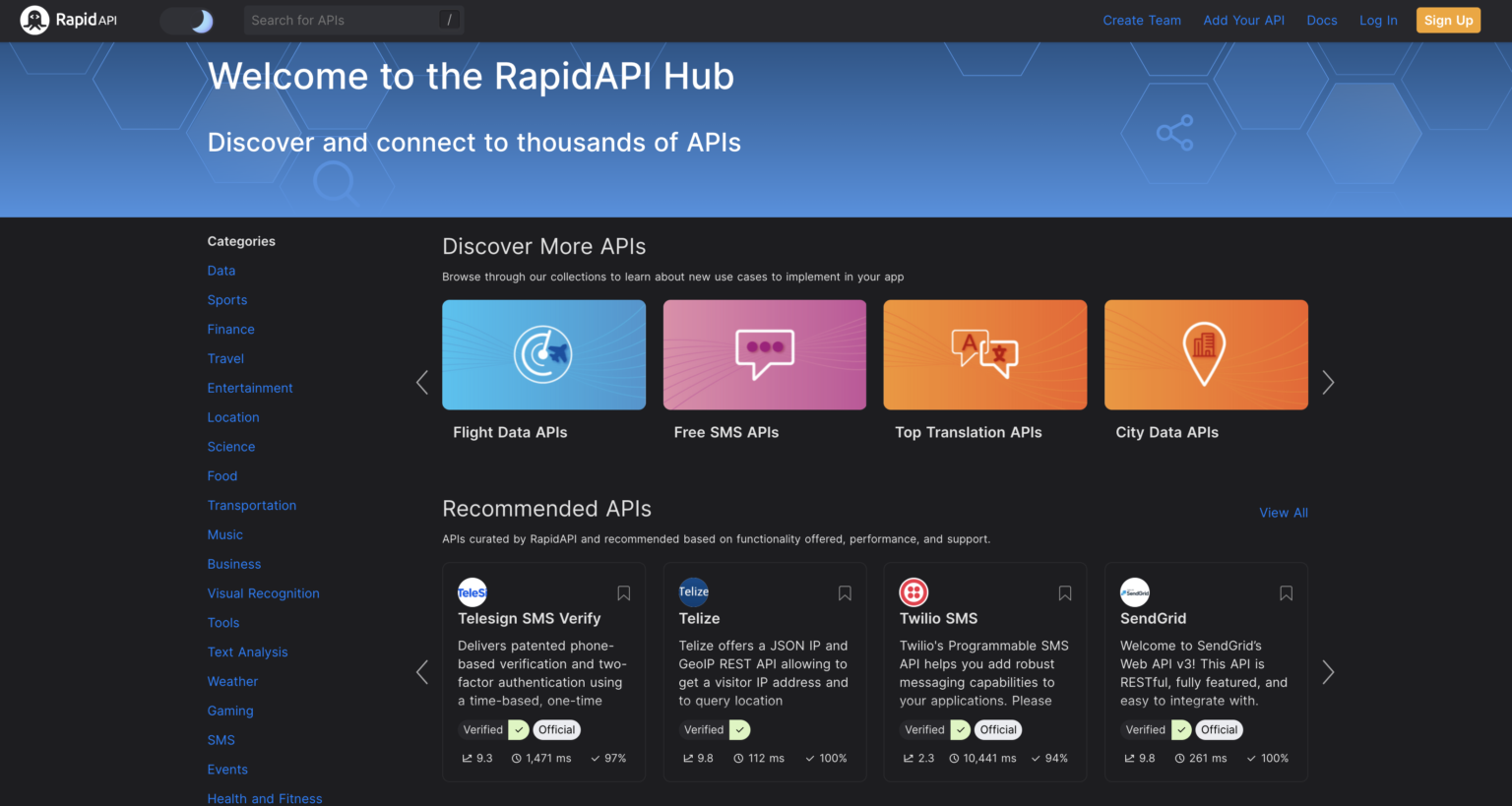The height and width of the screenshot is (806, 1512).
Task: Open the Top Translation APIs collection
Action: click(x=984, y=354)
